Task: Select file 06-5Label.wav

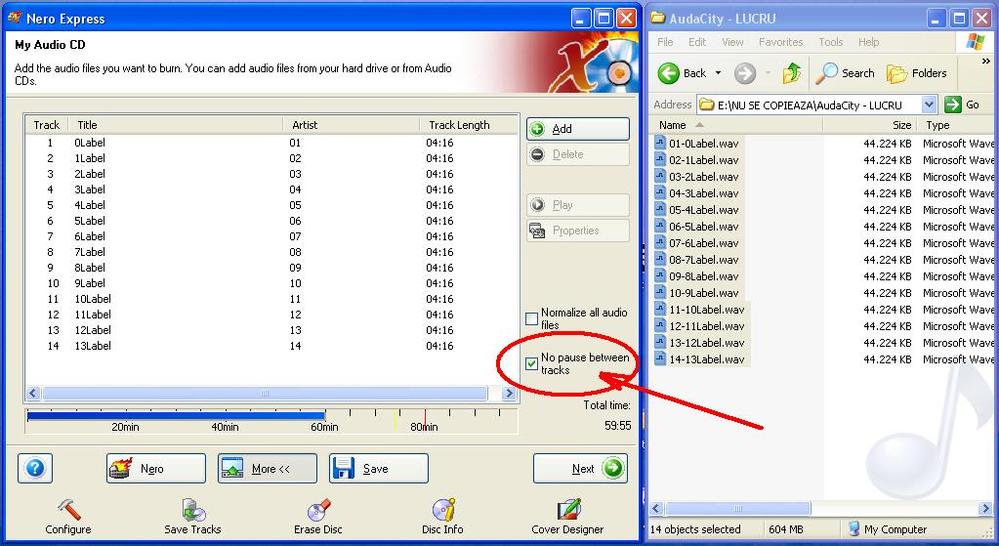Action: (x=703, y=226)
